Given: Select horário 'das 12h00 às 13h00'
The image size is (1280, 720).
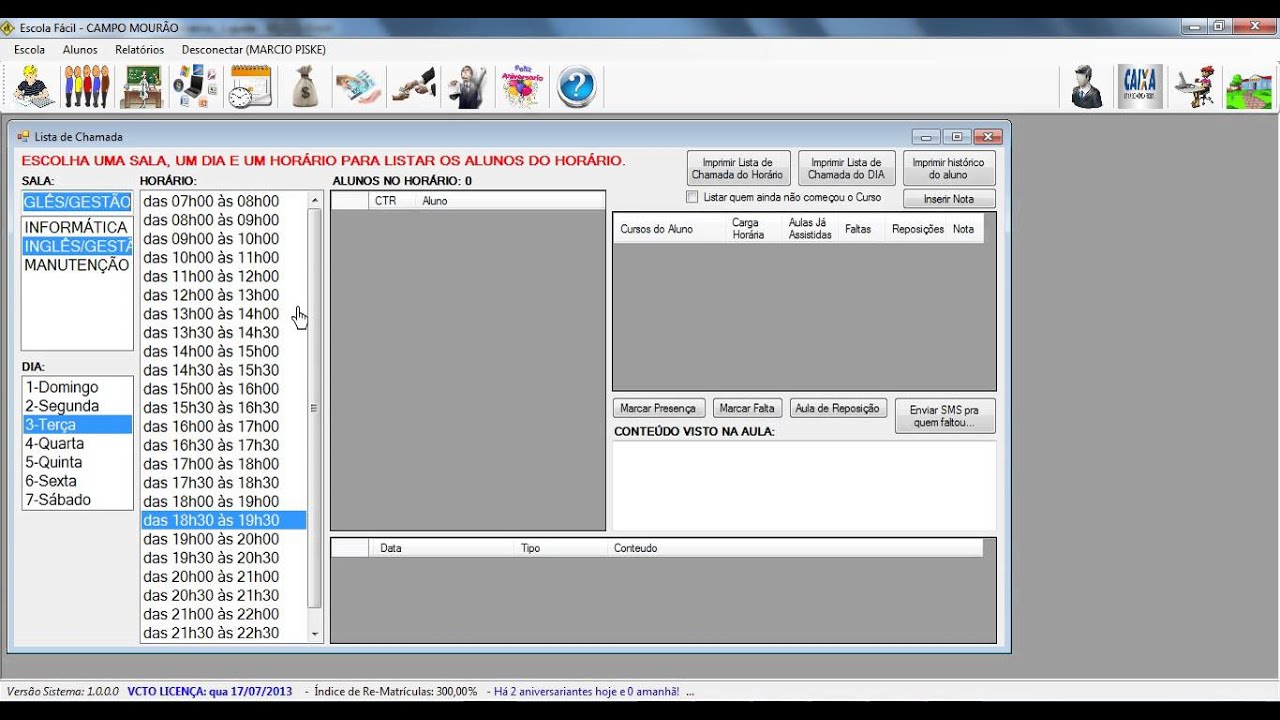Looking at the screenshot, I should pos(223,295).
